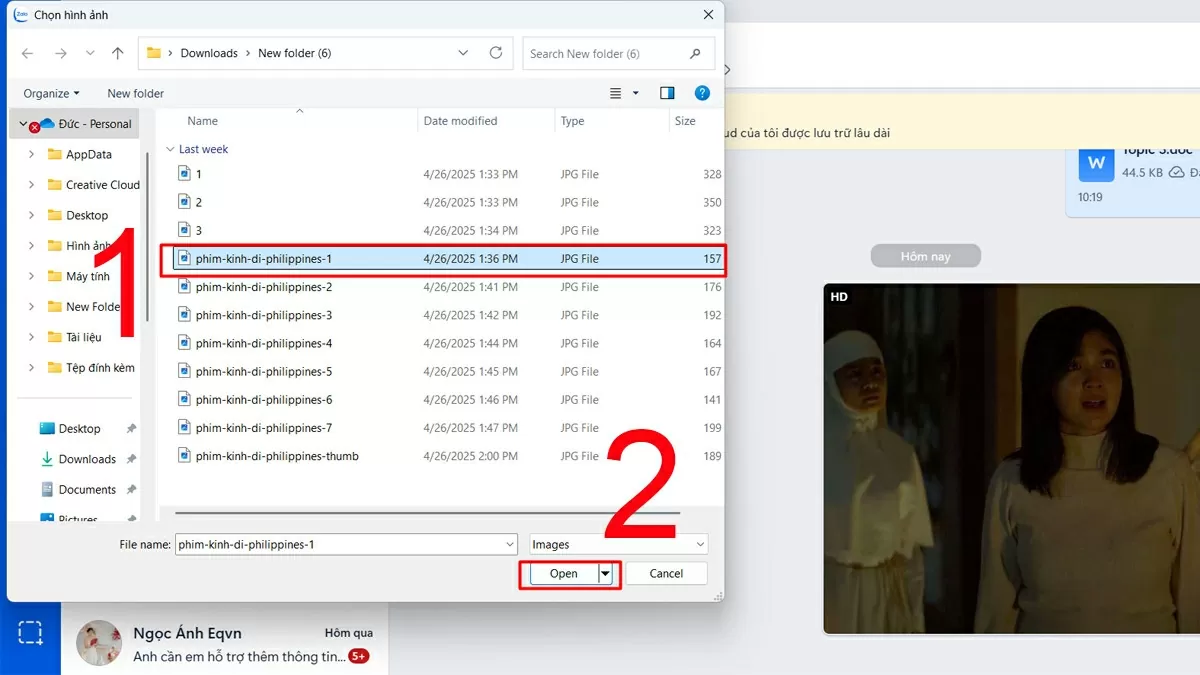This screenshot has height=675, width=1200.
Task: Click the cloud icon beside 44.5 KB
Action: click(x=1177, y=173)
